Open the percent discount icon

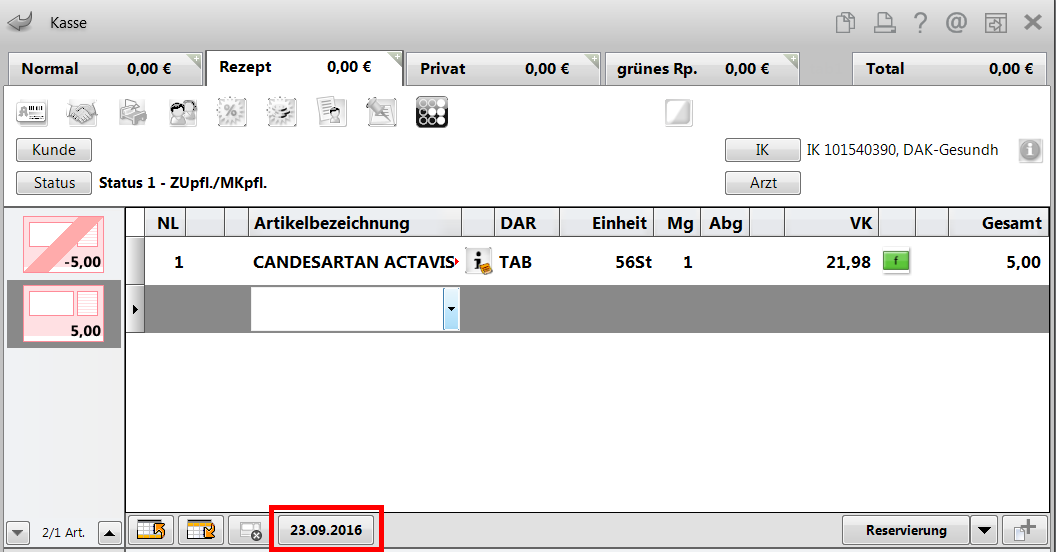click(232, 112)
